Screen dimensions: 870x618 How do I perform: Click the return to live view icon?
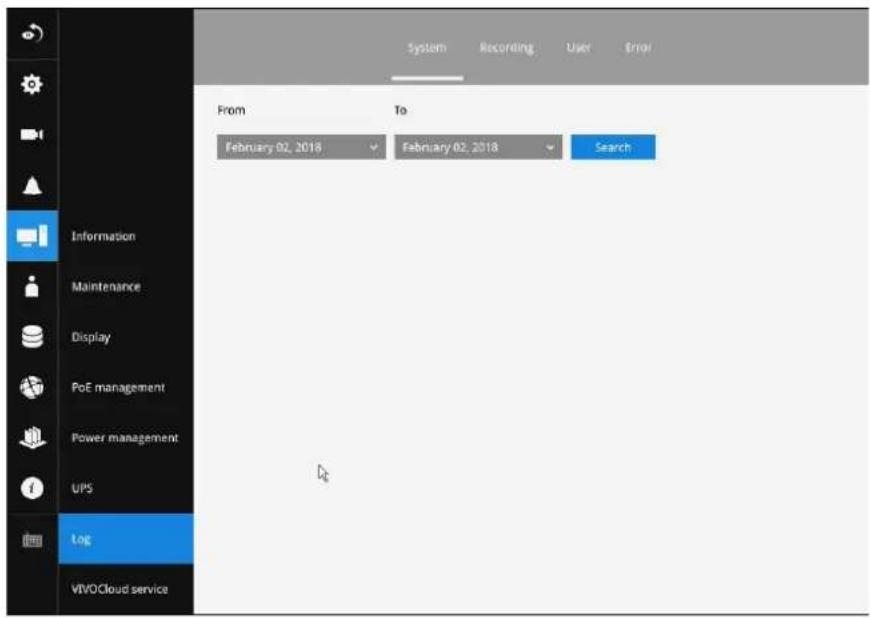click(x=32, y=34)
